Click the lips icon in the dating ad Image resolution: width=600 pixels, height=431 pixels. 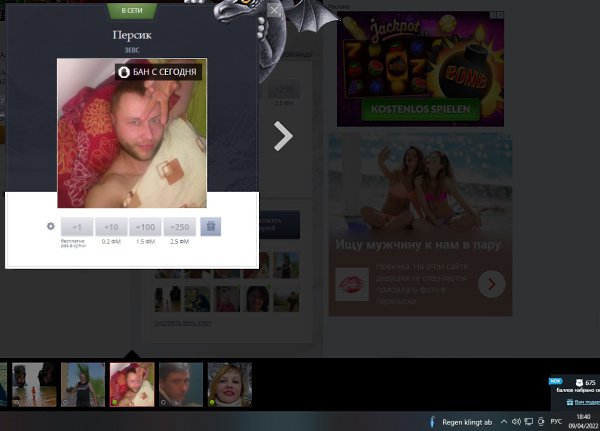tap(351, 285)
